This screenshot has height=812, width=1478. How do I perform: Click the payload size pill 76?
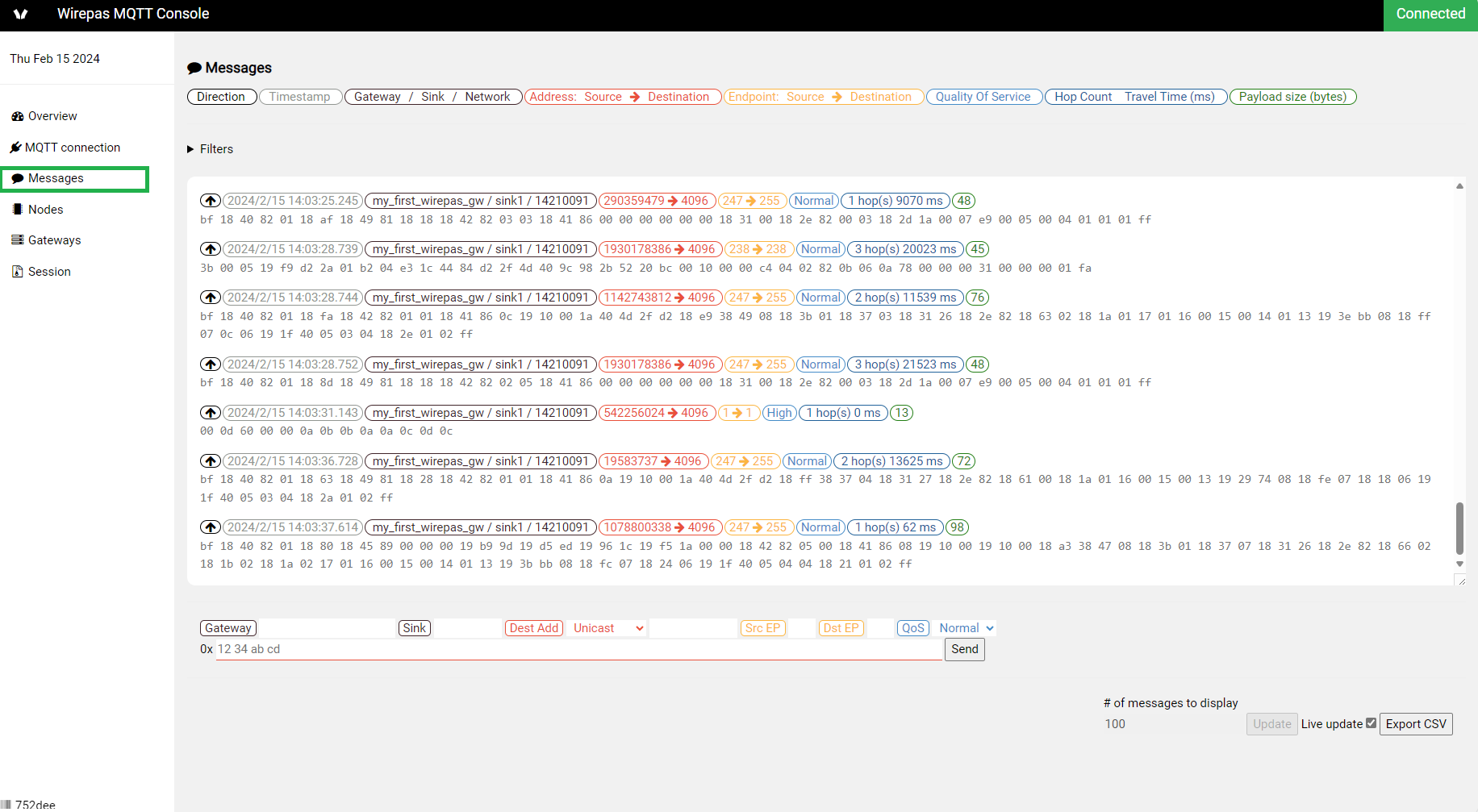pyautogui.click(x=978, y=298)
